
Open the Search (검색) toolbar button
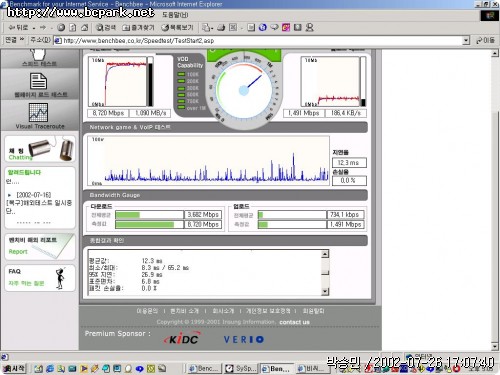point(106,28)
